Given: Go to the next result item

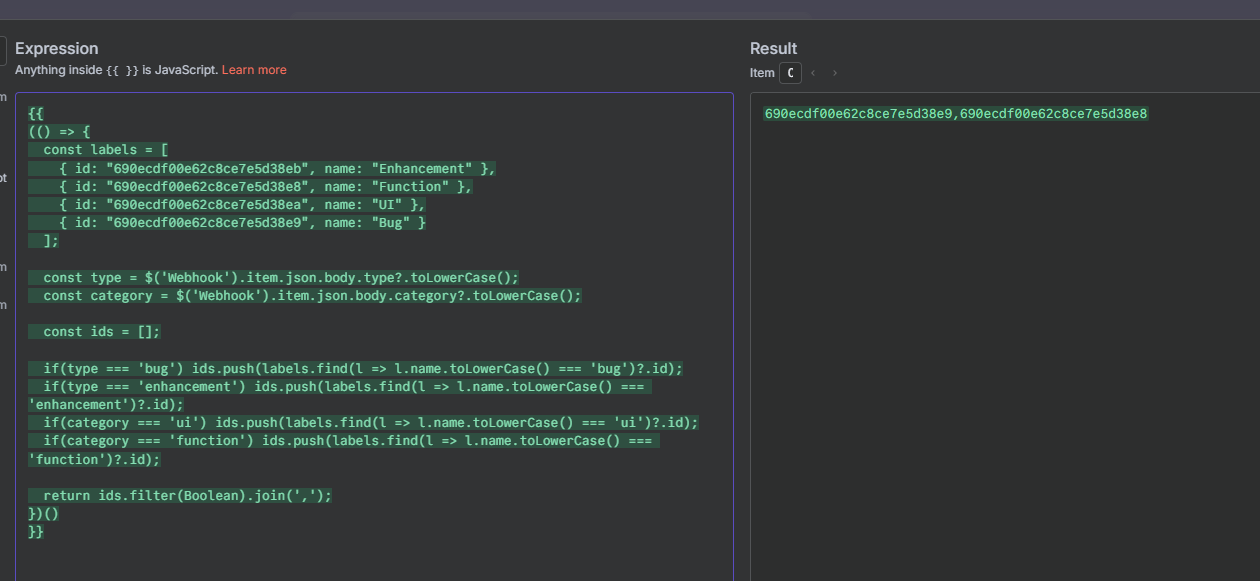Looking at the screenshot, I should pos(835,73).
